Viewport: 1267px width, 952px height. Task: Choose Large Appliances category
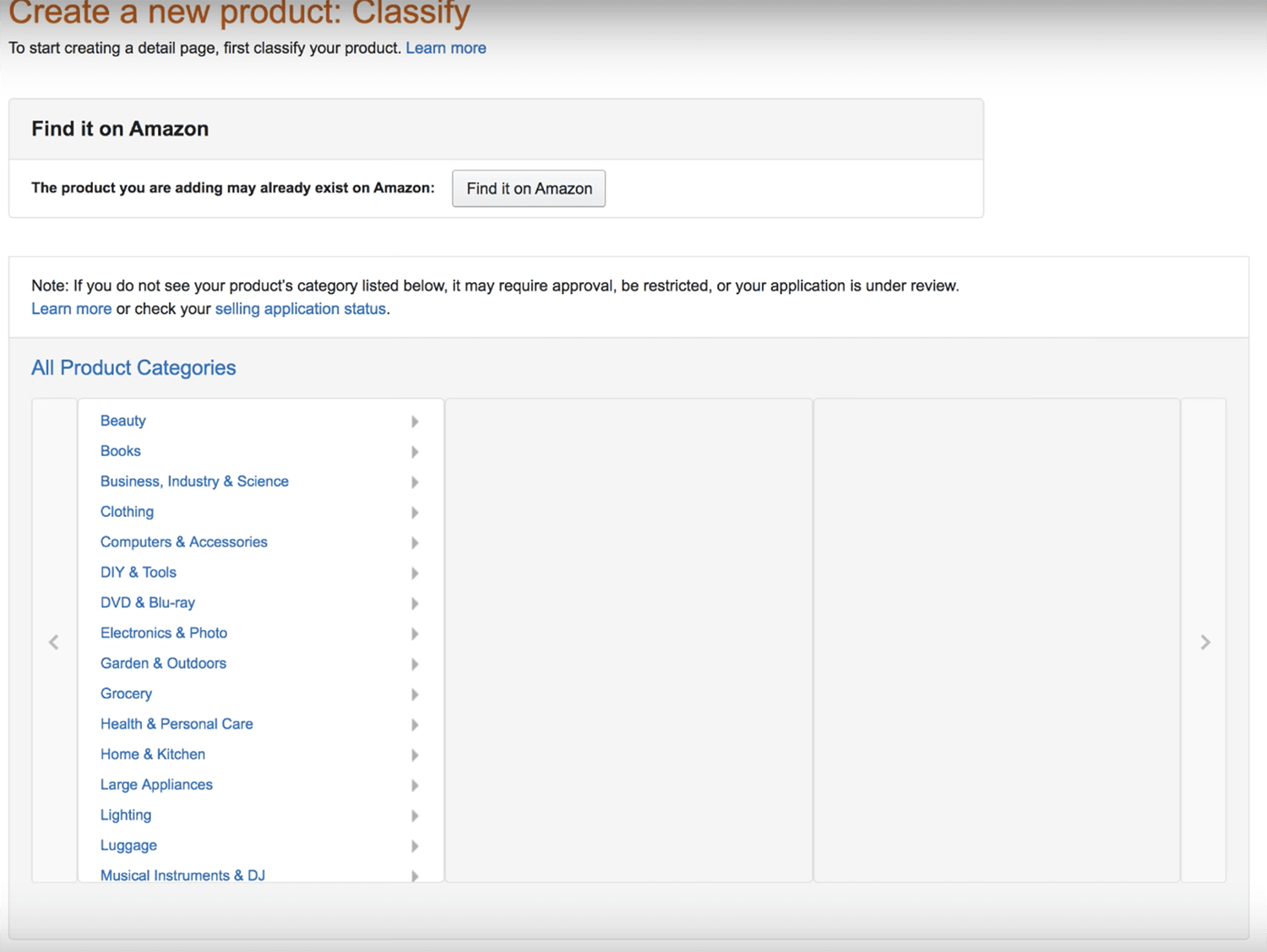click(156, 785)
